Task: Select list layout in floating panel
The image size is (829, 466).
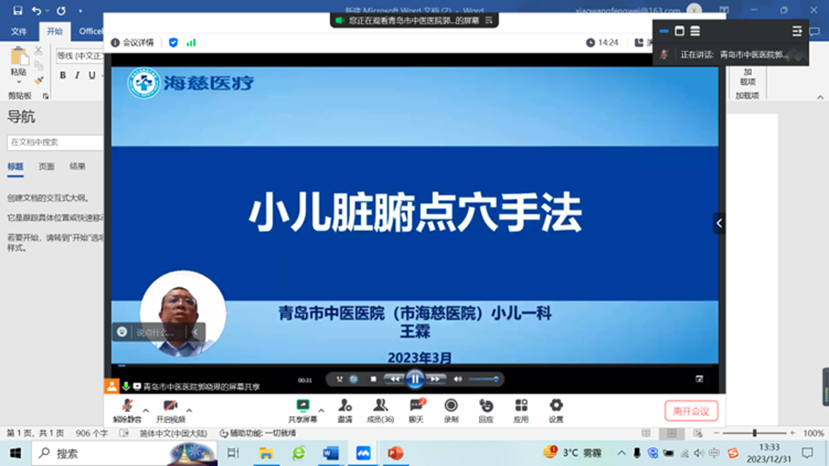Action: [695, 31]
